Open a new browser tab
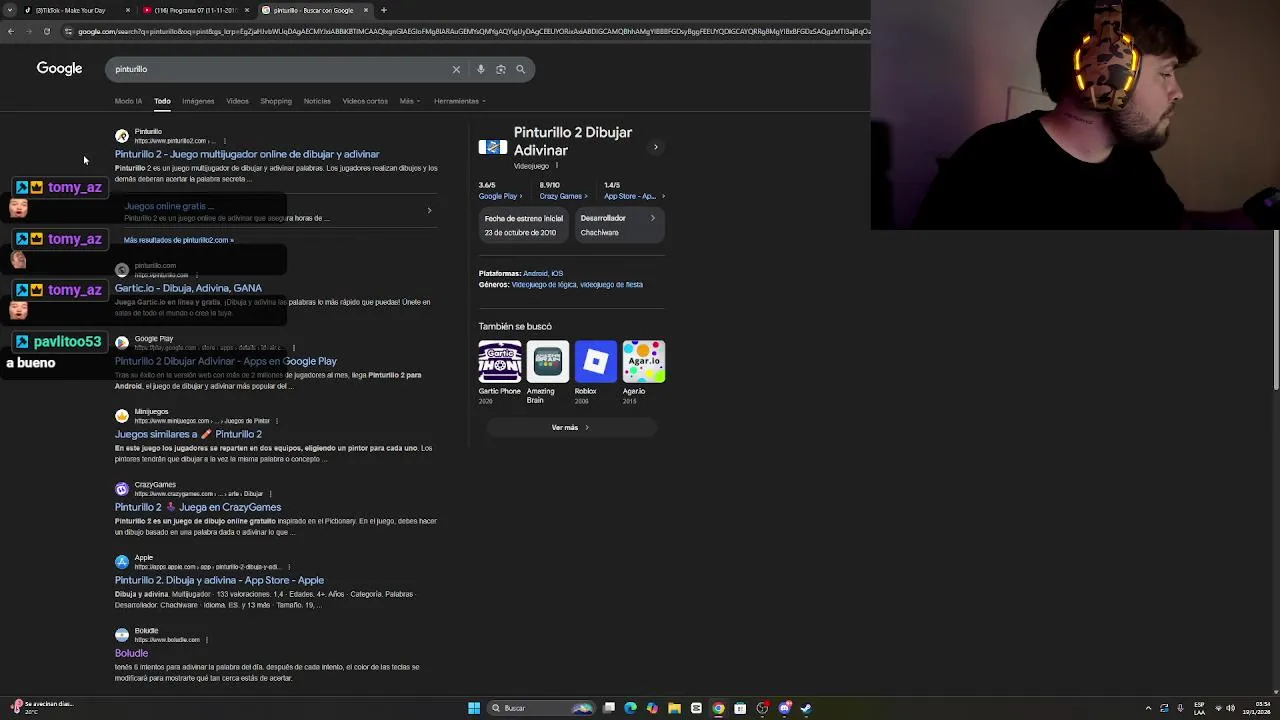 [383, 10]
